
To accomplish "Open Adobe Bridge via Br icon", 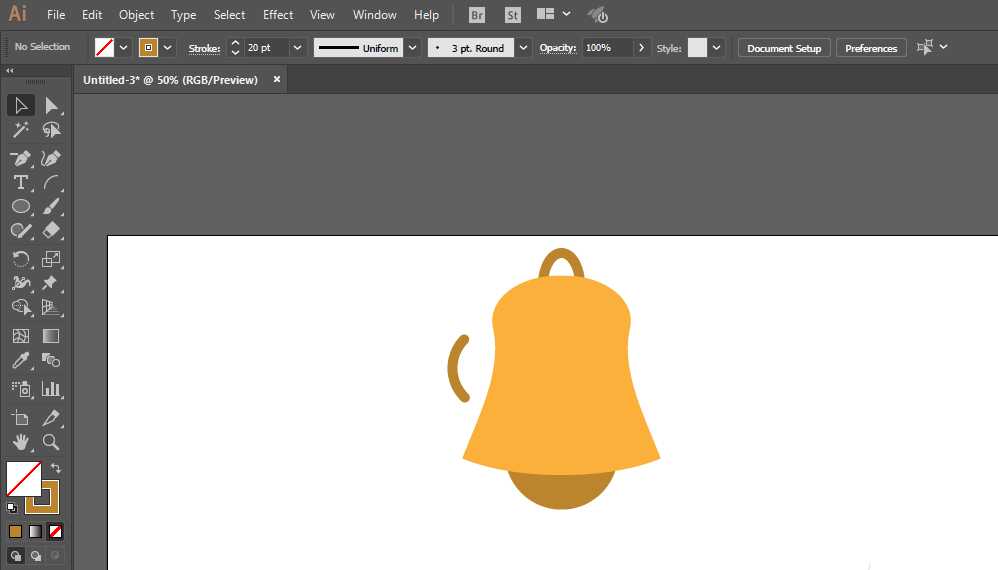I will click(x=477, y=15).
